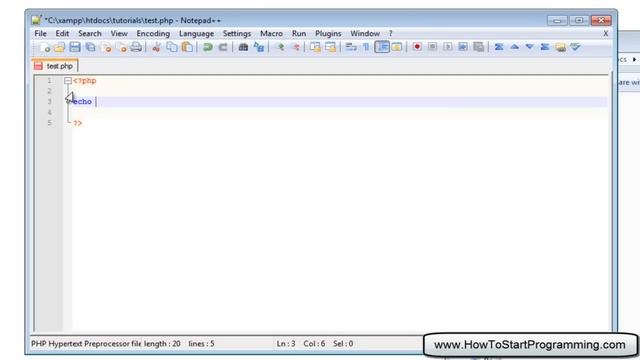This screenshot has width=640, height=360.
Task: Click "Sel : 0" in status bar
Action: click(343, 344)
